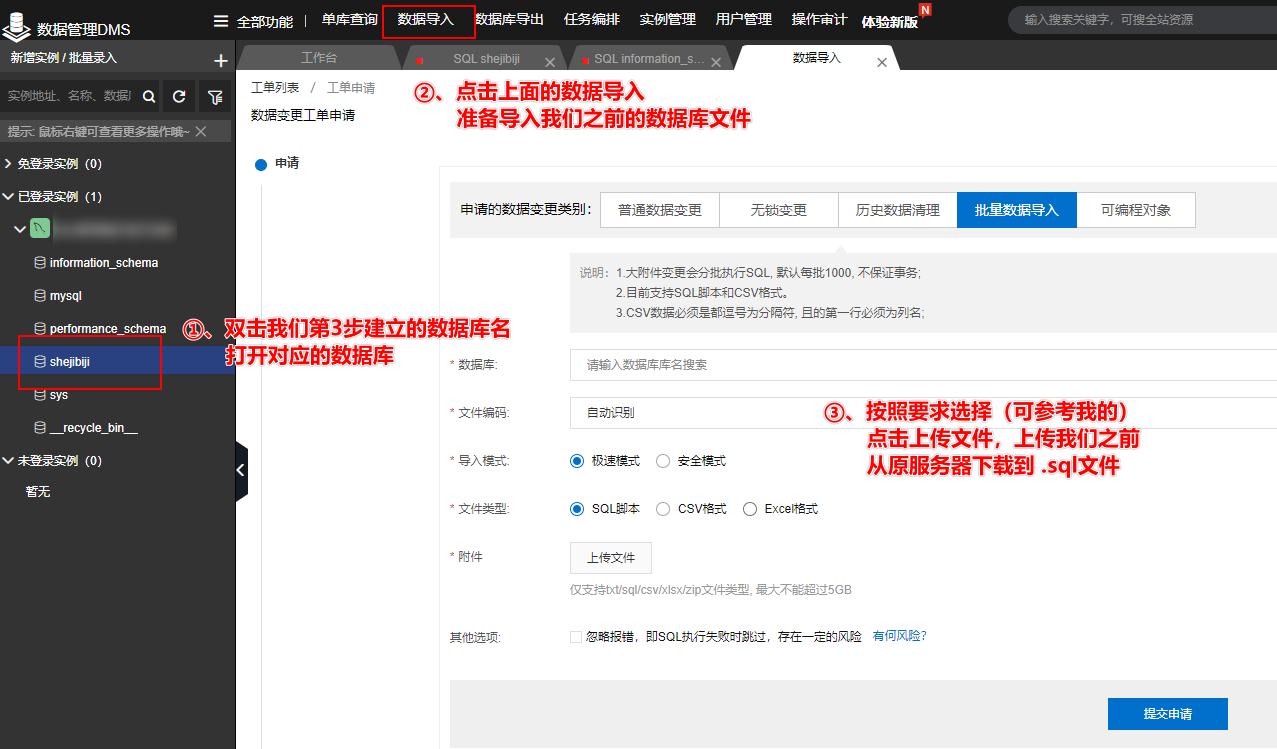Click database icon beside __recycle_bin__

pyautogui.click(x=40, y=428)
